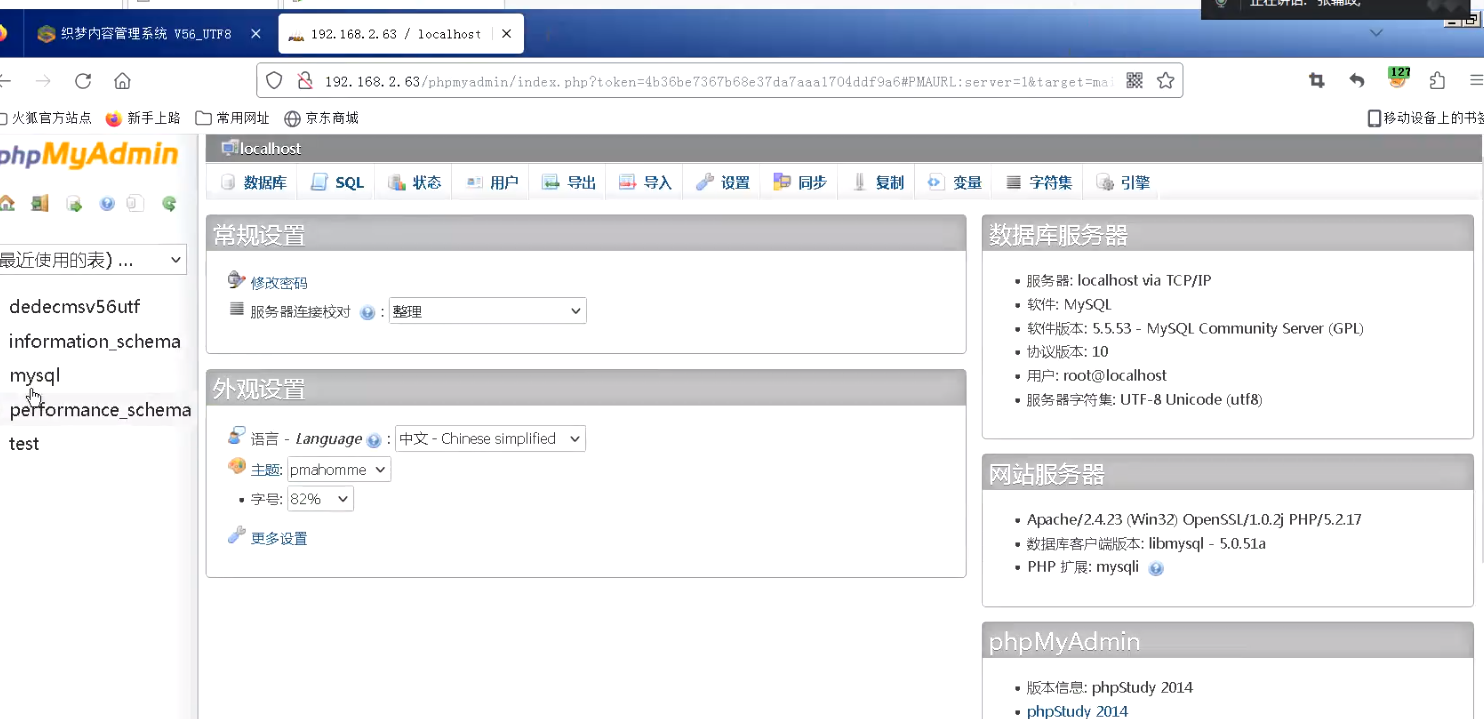Open the 常用网址 bookmarks folder
The height and width of the screenshot is (719, 1484).
coord(232,118)
